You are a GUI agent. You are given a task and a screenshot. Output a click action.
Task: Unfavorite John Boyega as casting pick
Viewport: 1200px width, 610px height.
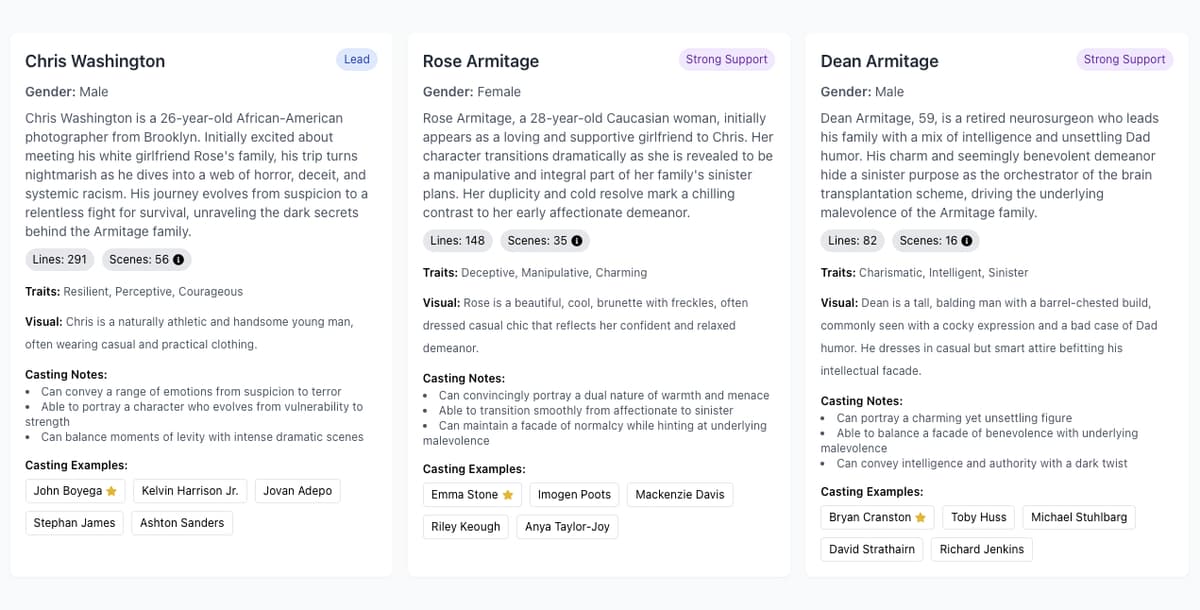(x=112, y=490)
